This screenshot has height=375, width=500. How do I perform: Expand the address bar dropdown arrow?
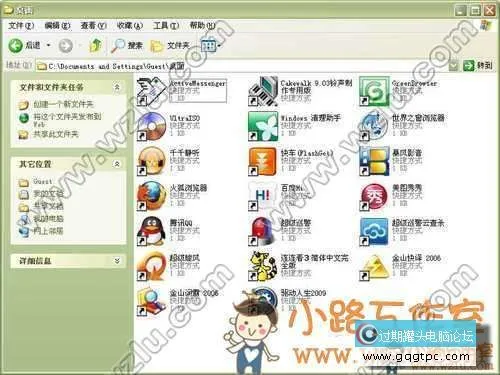coord(453,66)
